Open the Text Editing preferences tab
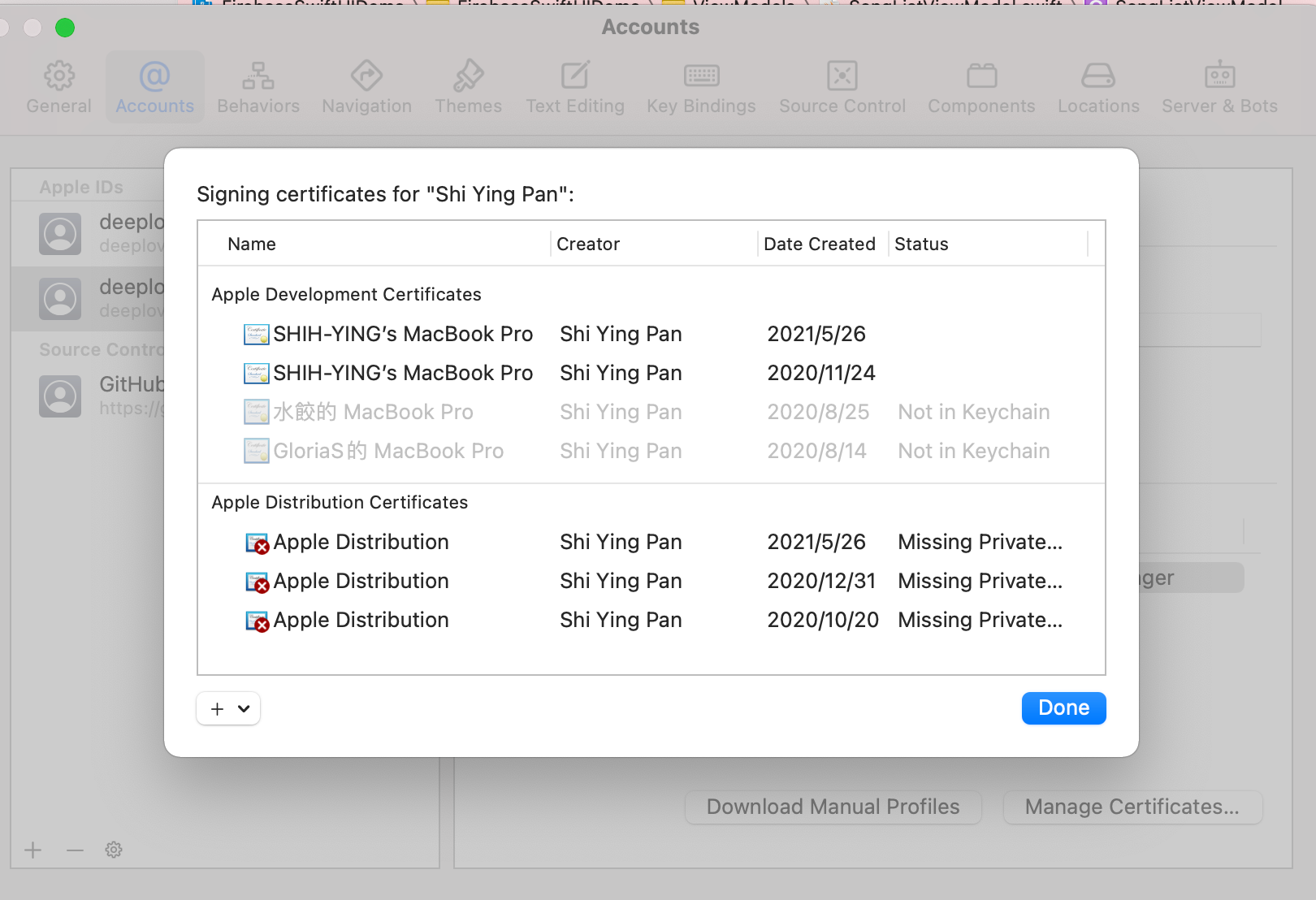 (x=575, y=87)
